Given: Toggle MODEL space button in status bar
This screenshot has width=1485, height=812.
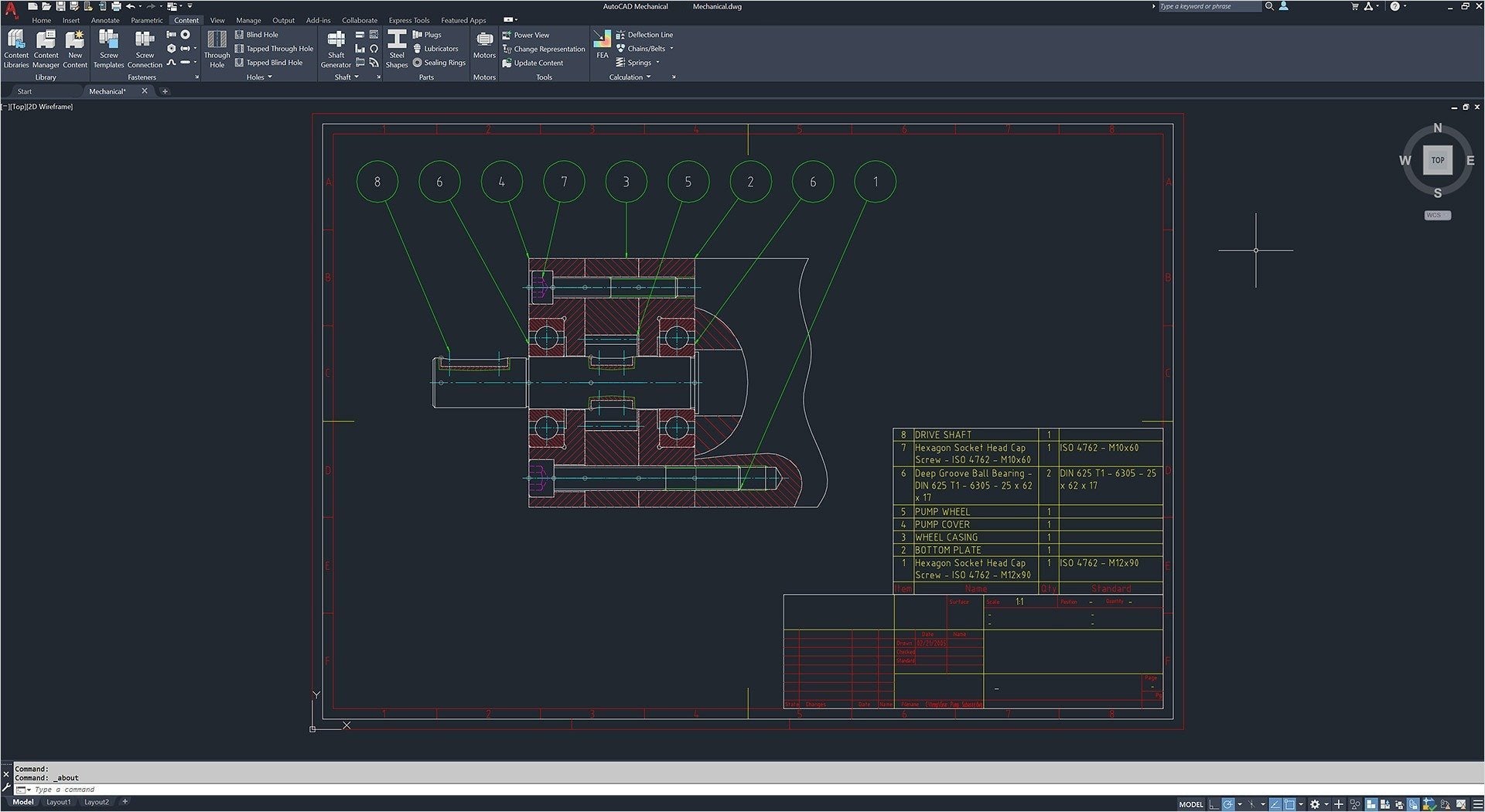Looking at the screenshot, I should point(1191,804).
